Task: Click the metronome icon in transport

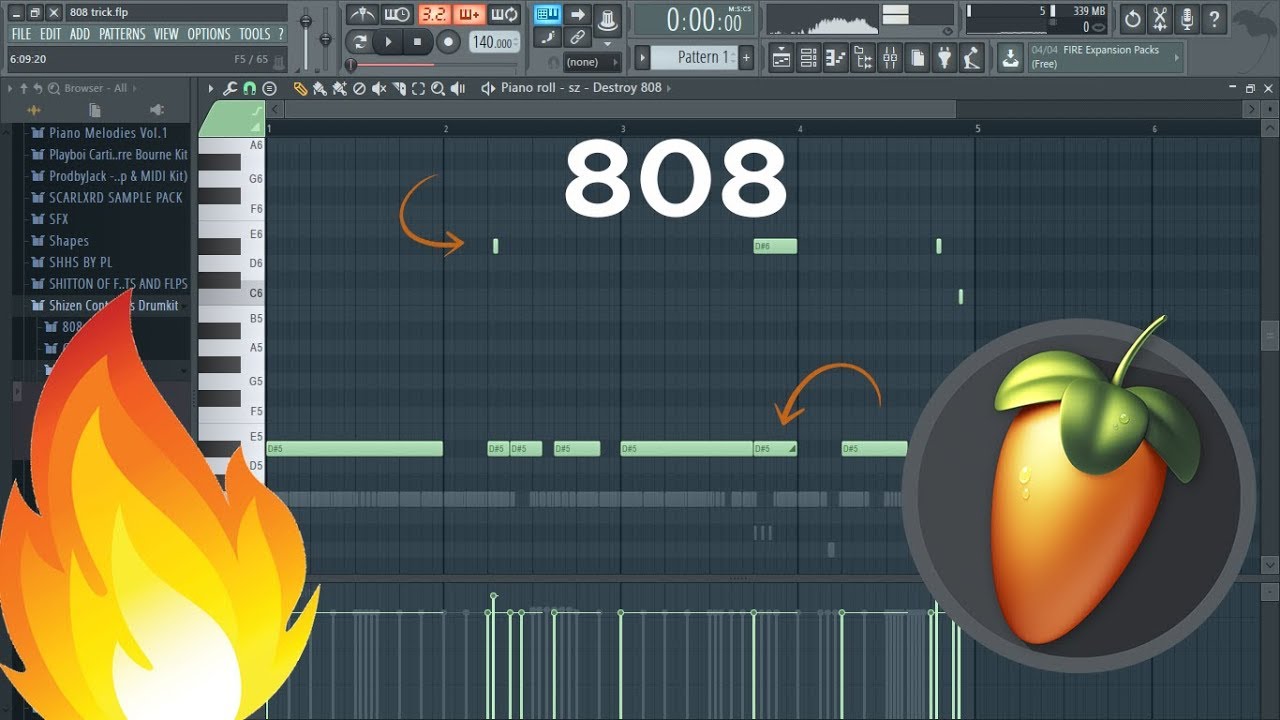Action: coord(362,14)
